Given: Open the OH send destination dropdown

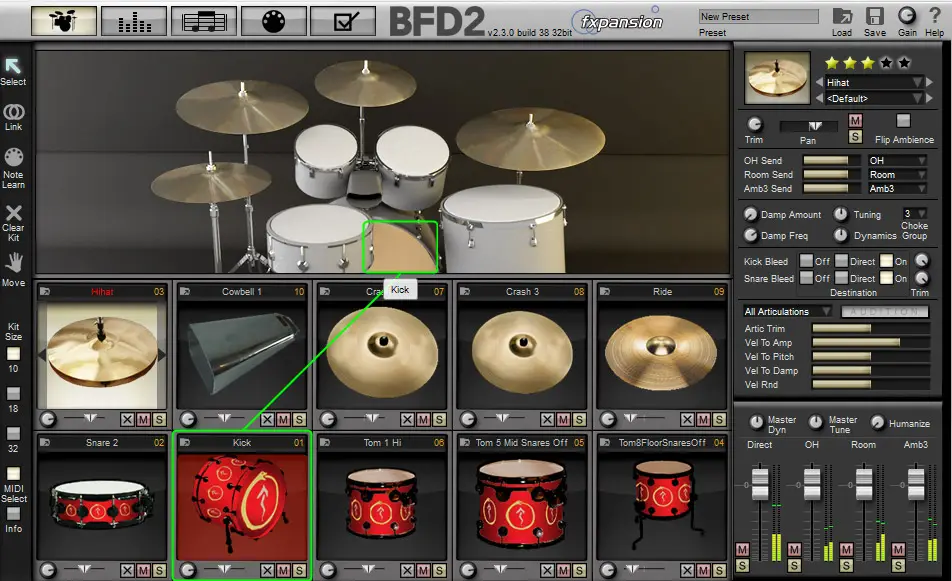Looking at the screenshot, I should (897, 160).
